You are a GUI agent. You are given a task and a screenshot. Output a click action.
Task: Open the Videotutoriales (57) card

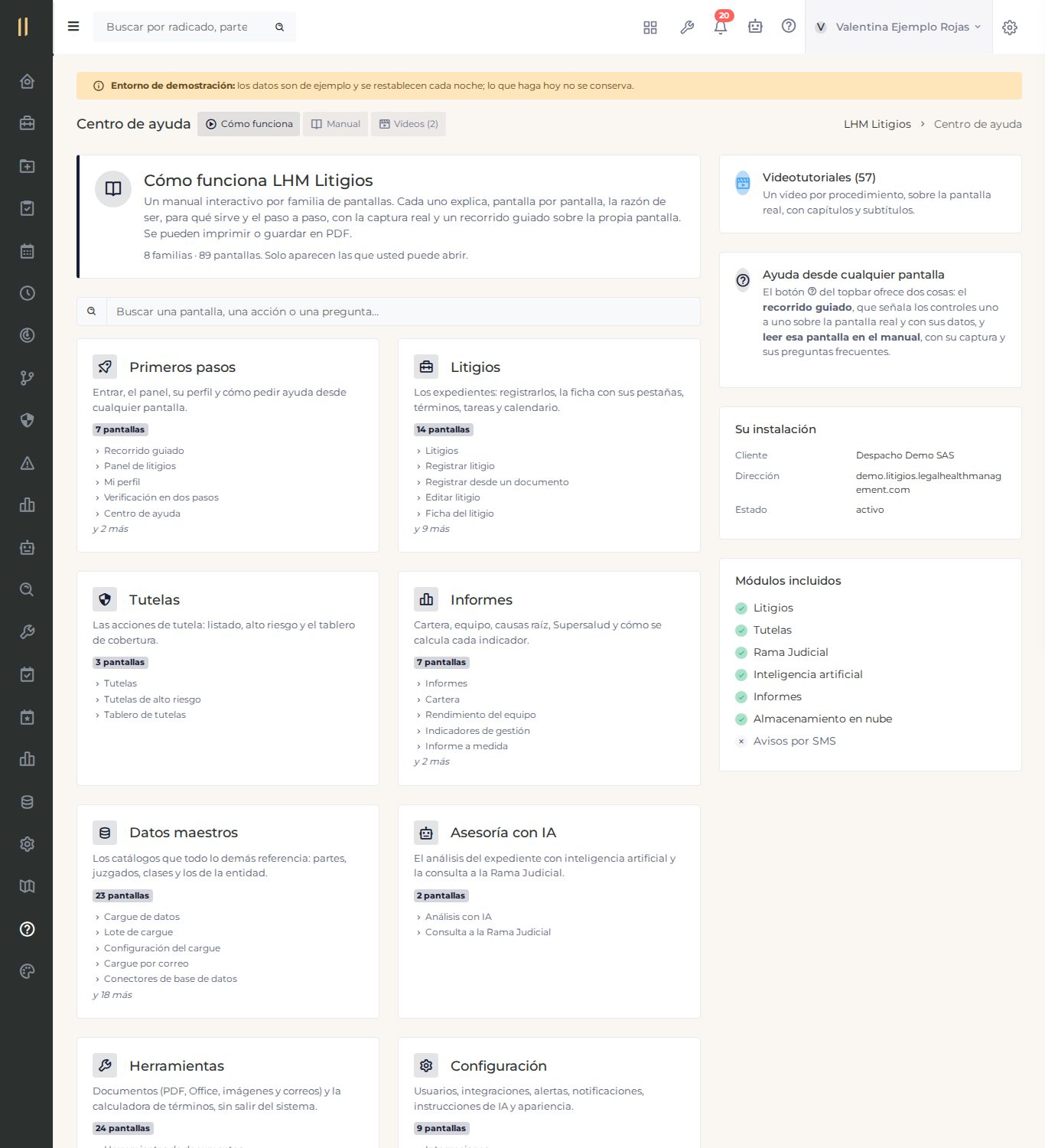870,194
